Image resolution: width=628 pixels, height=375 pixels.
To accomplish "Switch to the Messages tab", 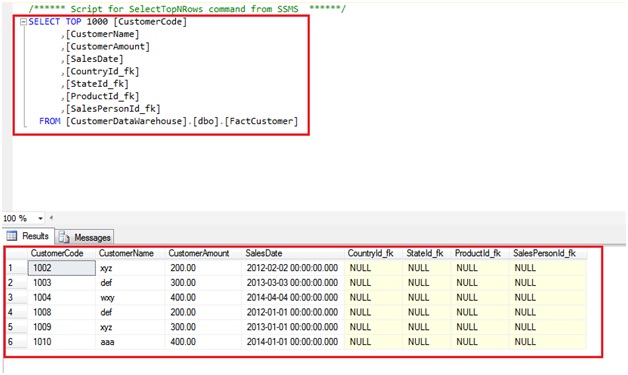I will [x=85, y=238].
